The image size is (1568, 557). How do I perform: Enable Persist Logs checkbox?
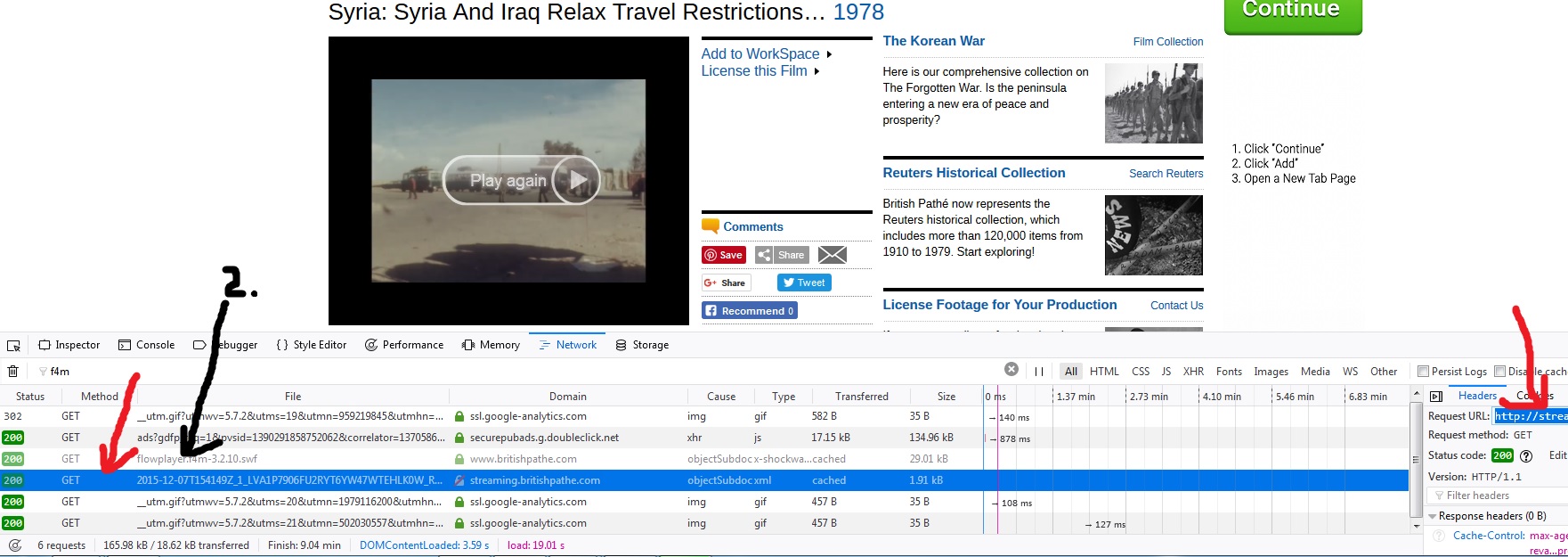point(1423,372)
